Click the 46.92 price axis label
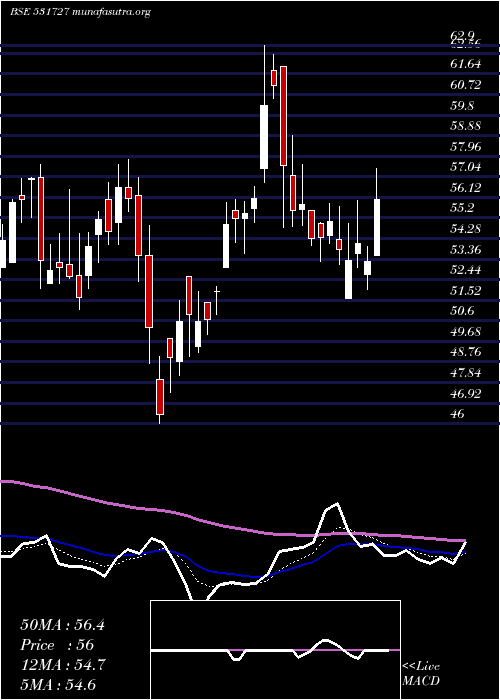This screenshot has height=700, width=500. 466,394
